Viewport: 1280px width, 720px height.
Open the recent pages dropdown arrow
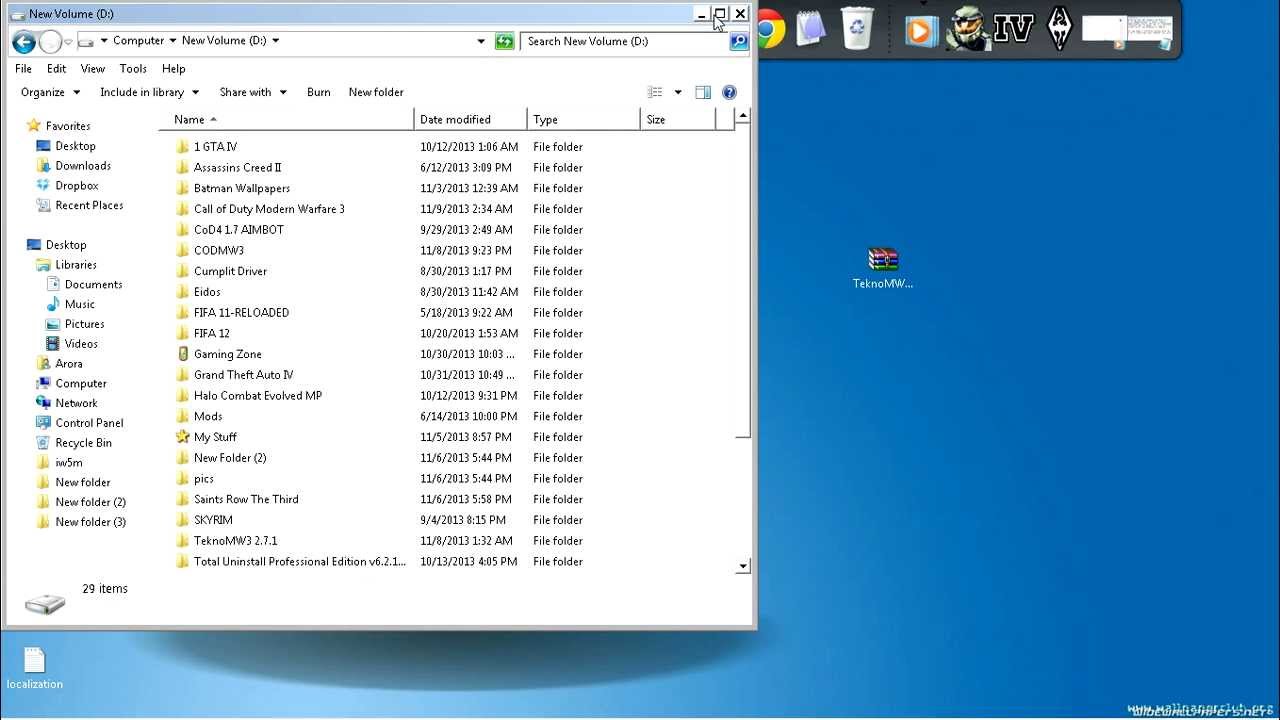coord(68,42)
